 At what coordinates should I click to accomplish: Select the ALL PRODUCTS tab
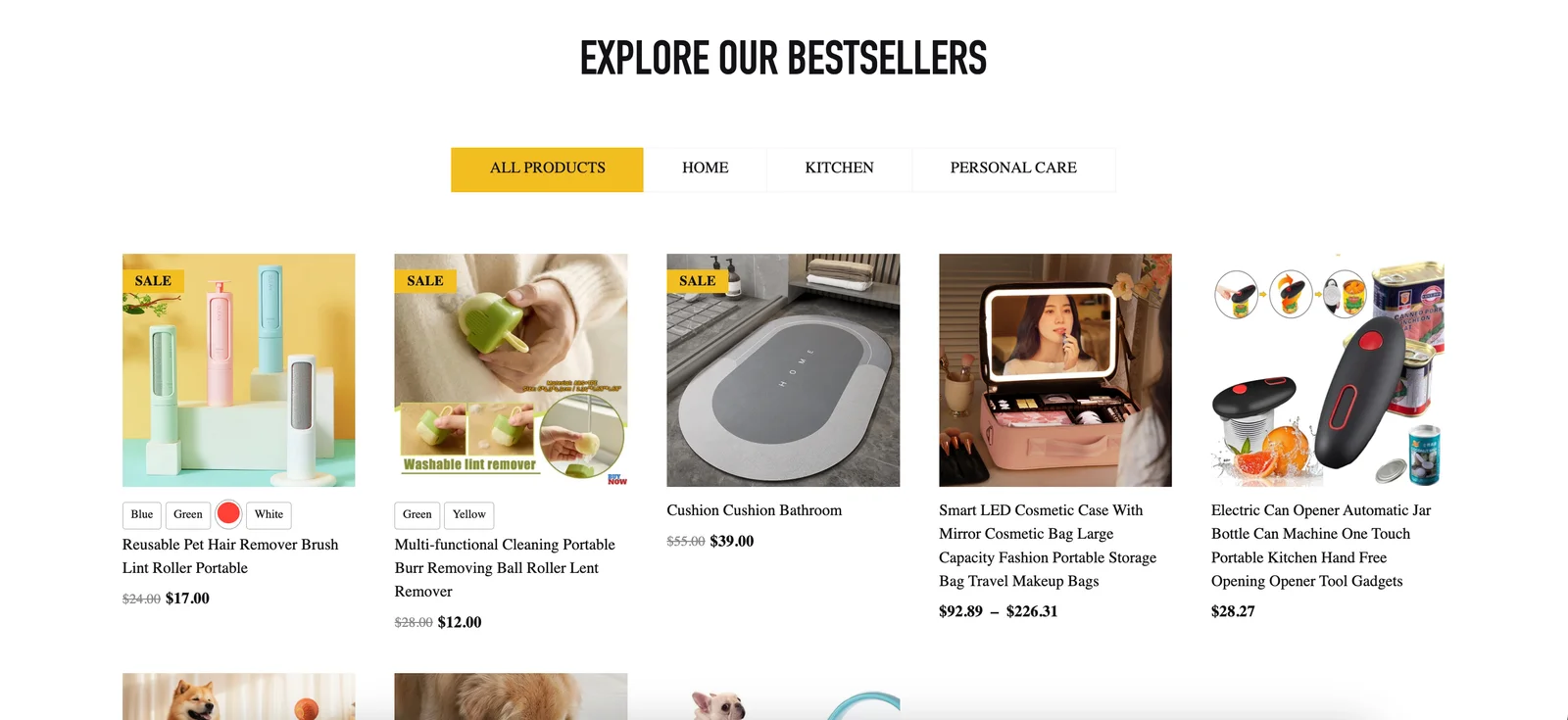[x=547, y=169]
